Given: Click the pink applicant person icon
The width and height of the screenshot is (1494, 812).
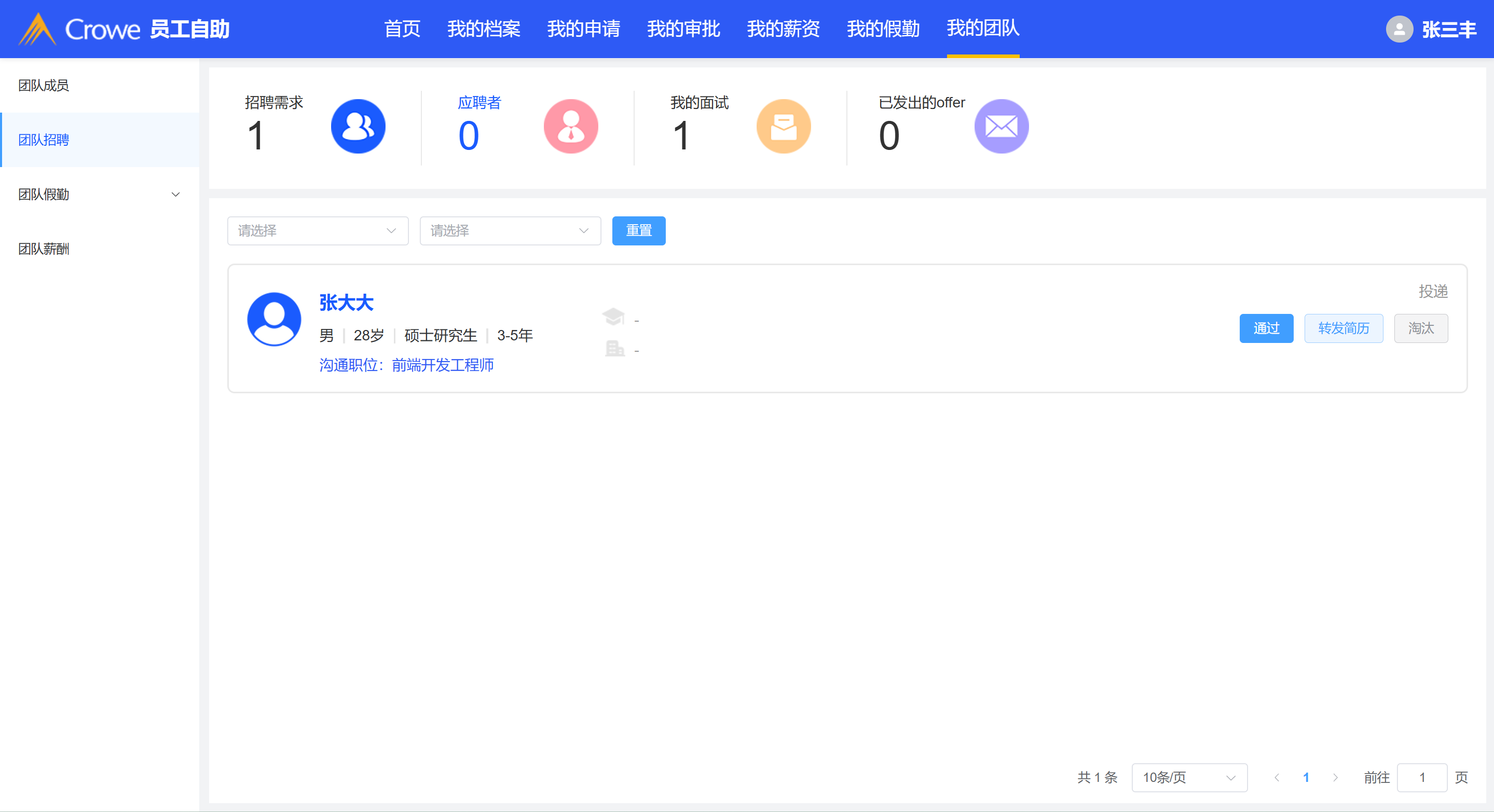Looking at the screenshot, I should pyautogui.click(x=571, y=127).
